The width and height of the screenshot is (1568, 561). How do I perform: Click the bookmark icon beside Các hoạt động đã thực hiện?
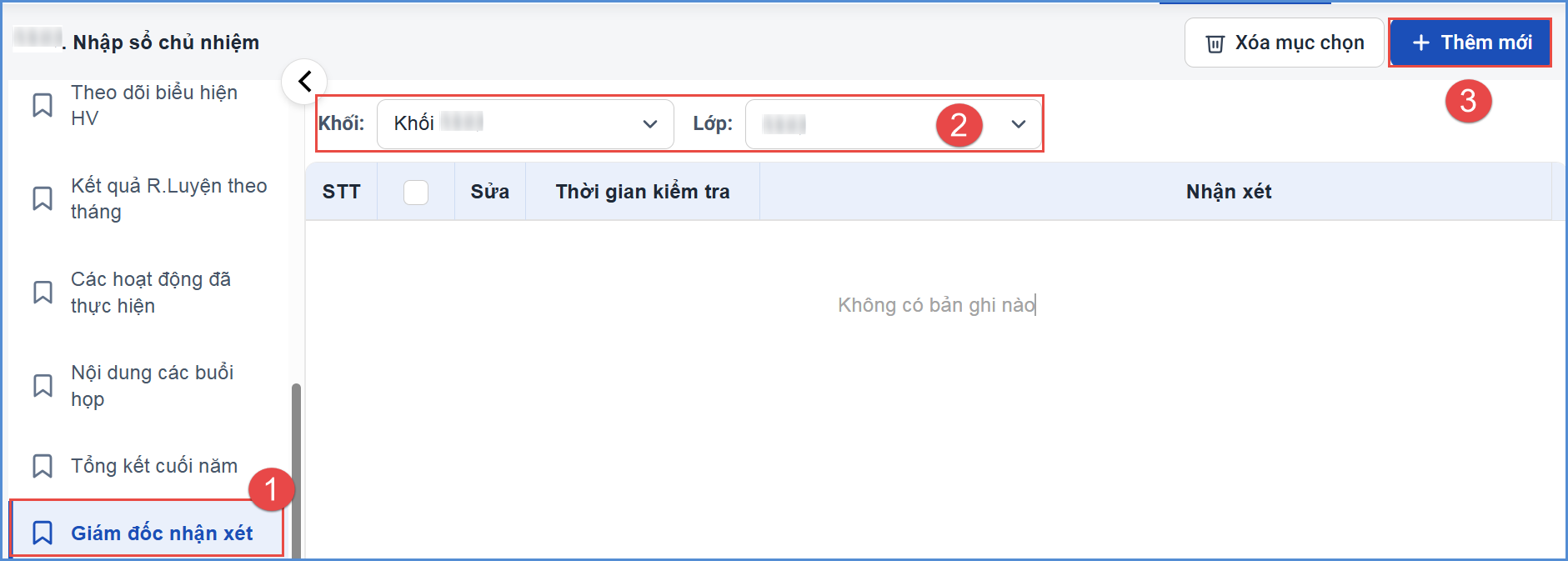point(43,292)
